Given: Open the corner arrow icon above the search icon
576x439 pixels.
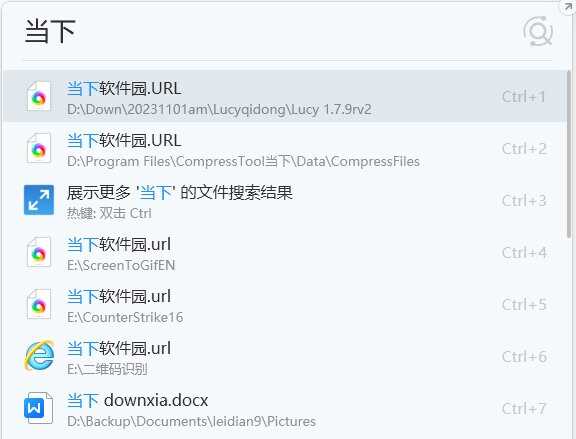Looking at the screenshot, I should tap(568, 6).
